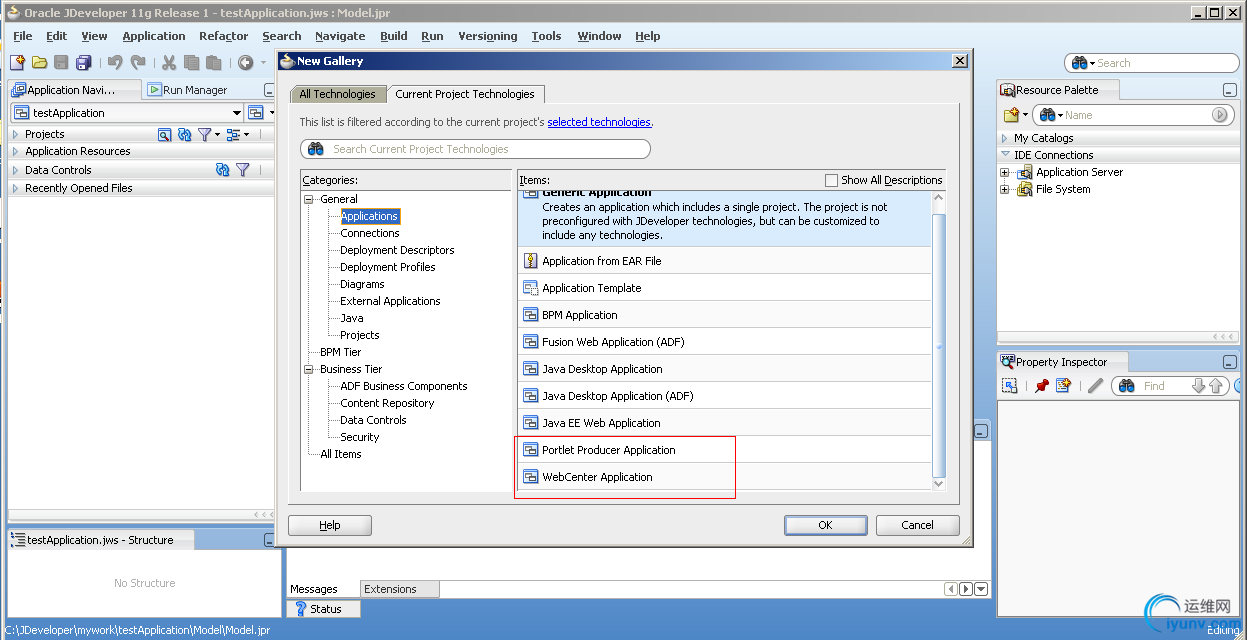Click the New file toolbar icon
The height and width of the screenshot is (640, 1247).
(x=17, y=63)
